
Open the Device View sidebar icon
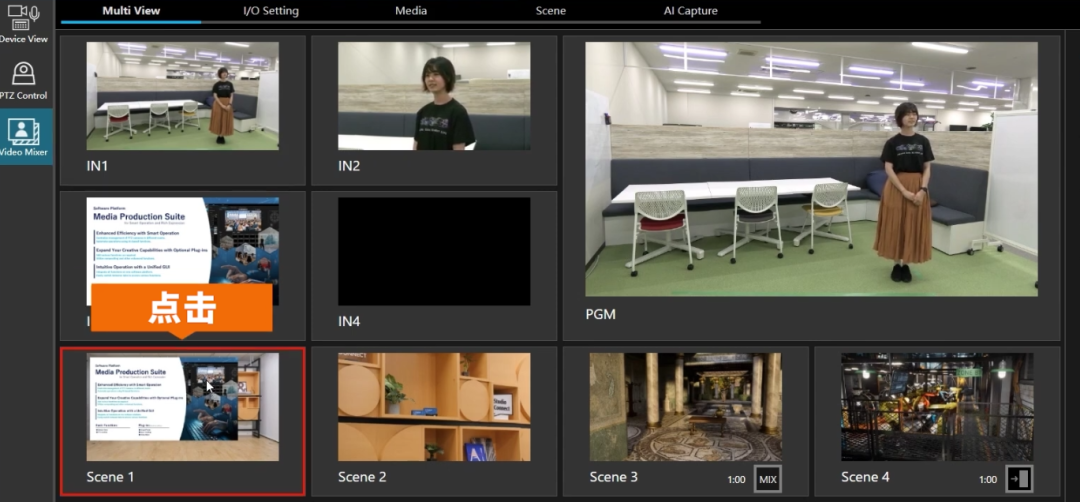24,22
